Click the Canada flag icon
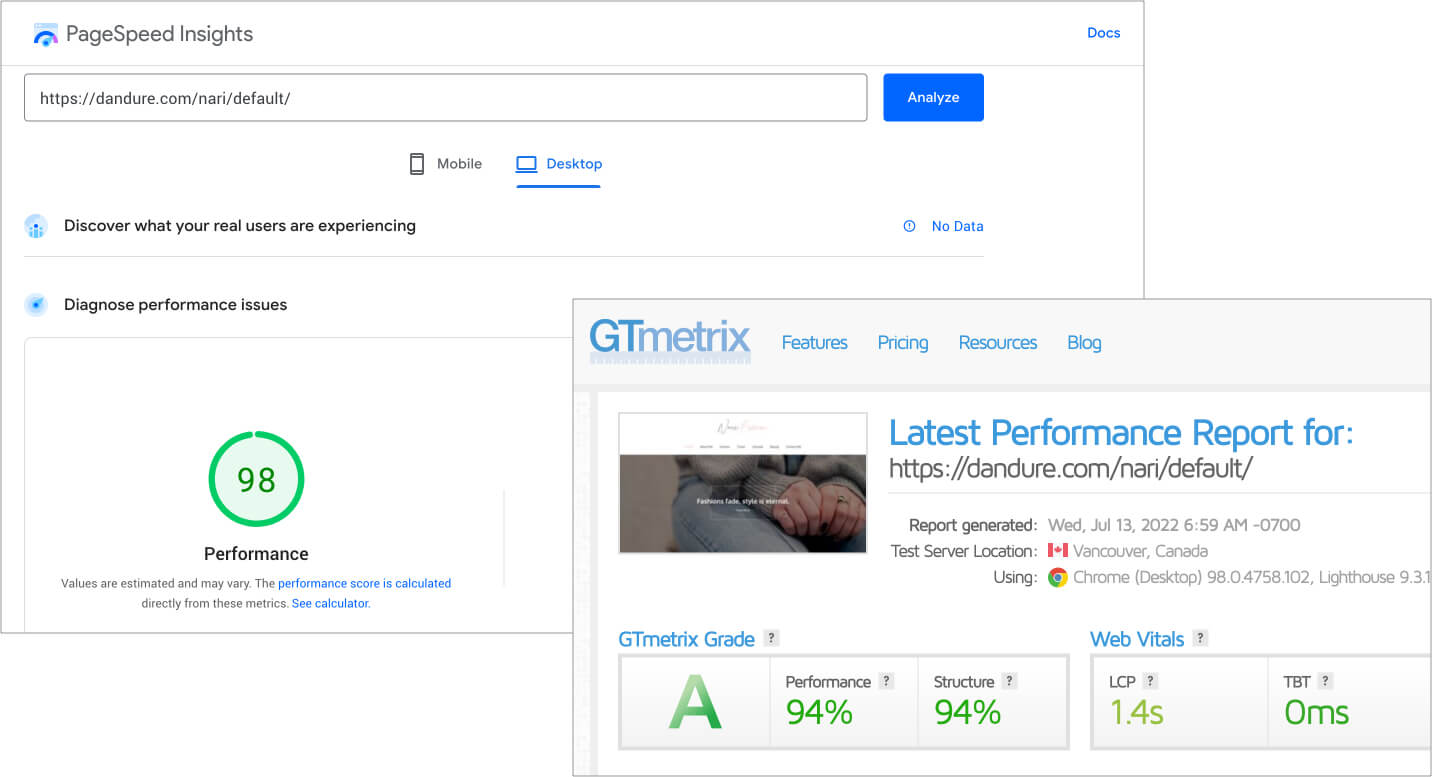This screenshot has height=777, width=1432. [x=1058, y=551]
